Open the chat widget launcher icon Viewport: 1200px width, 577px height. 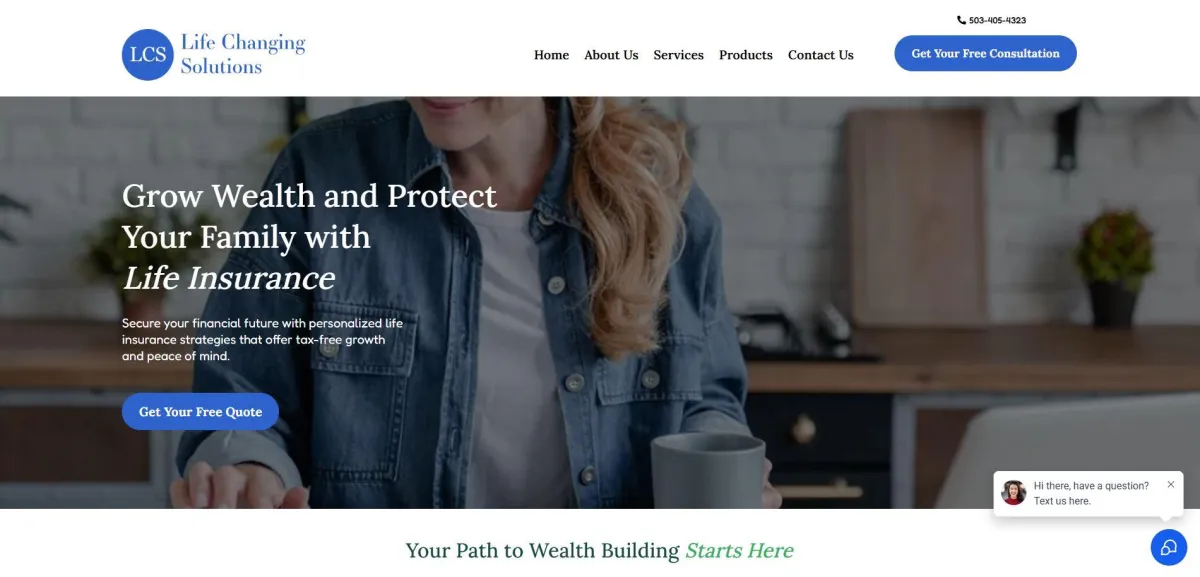(x=1168, y=547)
